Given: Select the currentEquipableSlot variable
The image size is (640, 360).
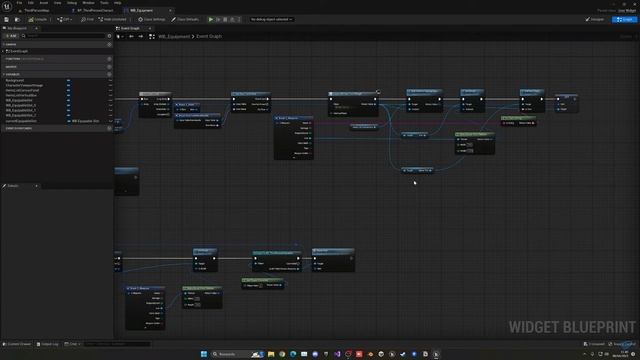Looking at the screenshot, I should click(x=21, y=121).
